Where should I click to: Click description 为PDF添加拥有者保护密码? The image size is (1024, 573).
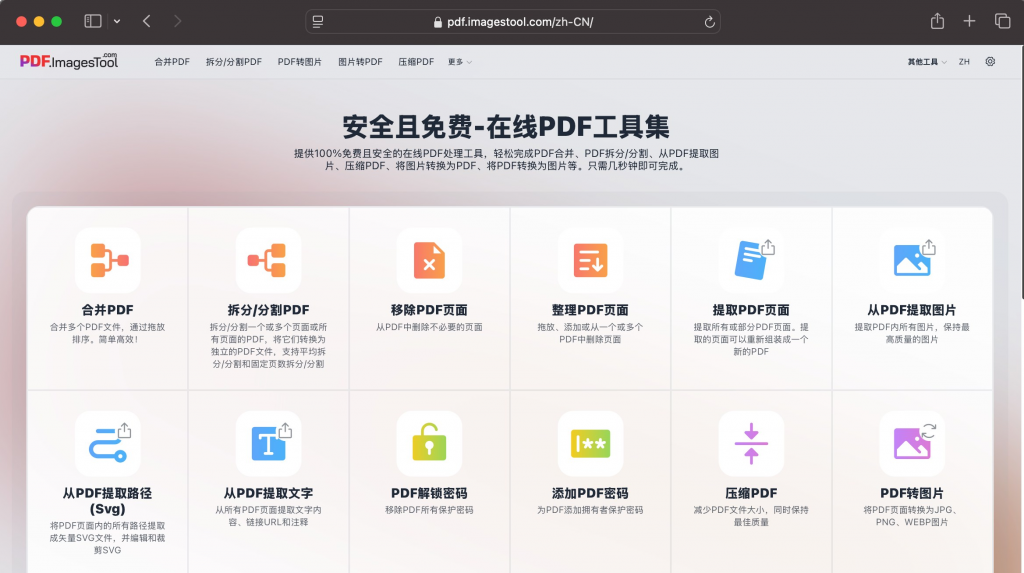590,510
